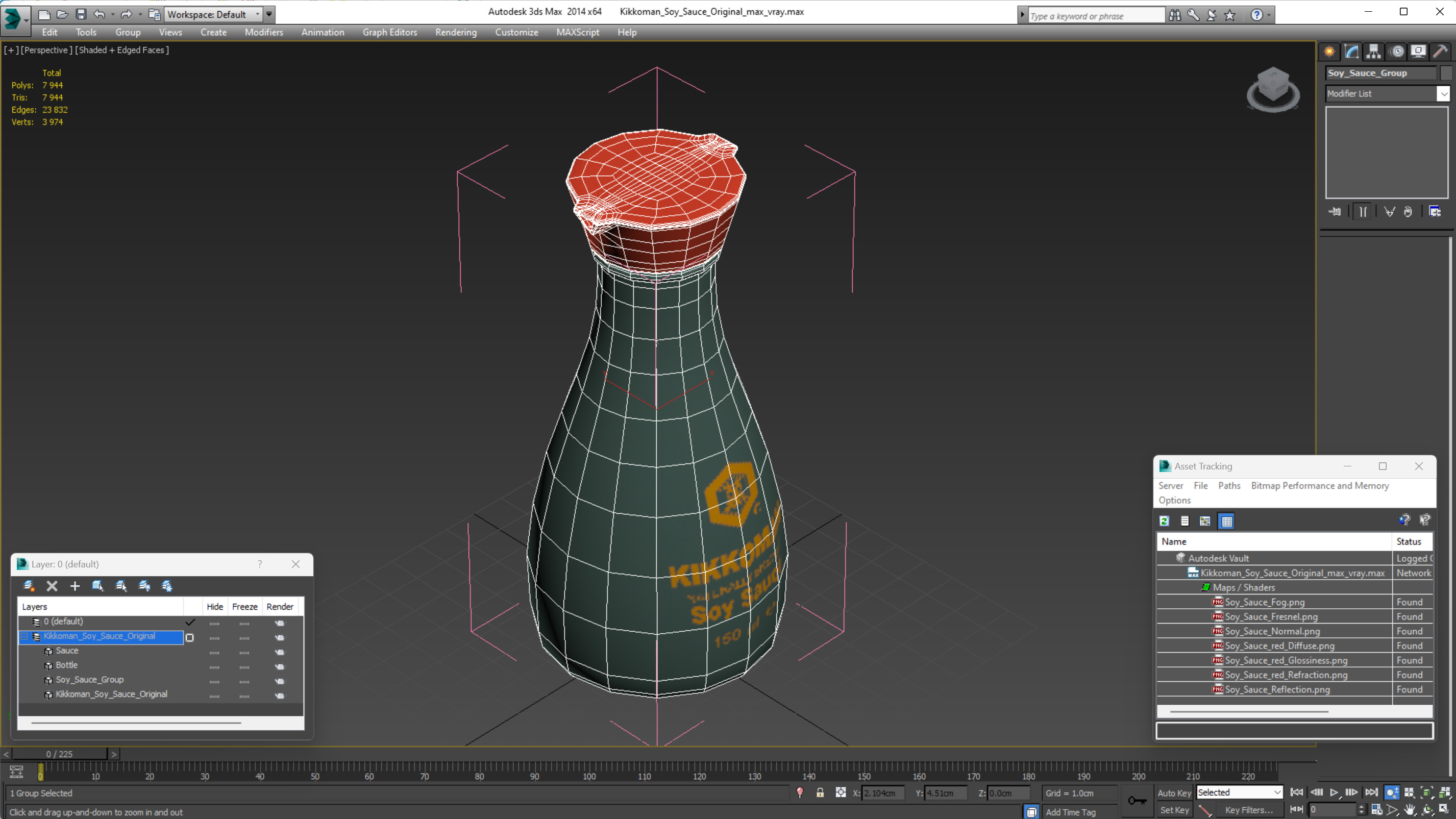
Task: Click Refresh icon in Asset Tracking toolbar
Action: 1165,520
